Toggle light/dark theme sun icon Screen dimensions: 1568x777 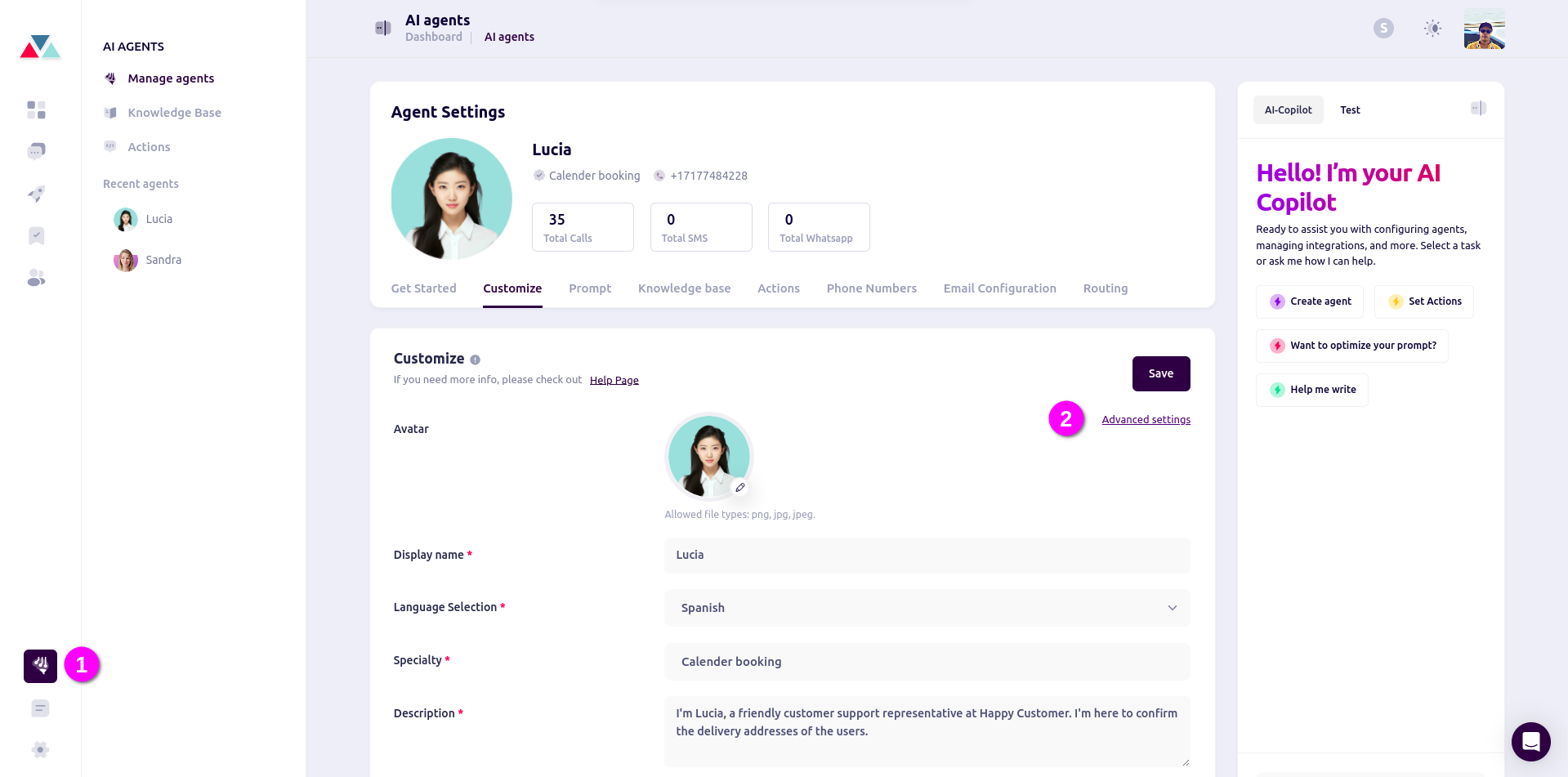click(1432, 29)
